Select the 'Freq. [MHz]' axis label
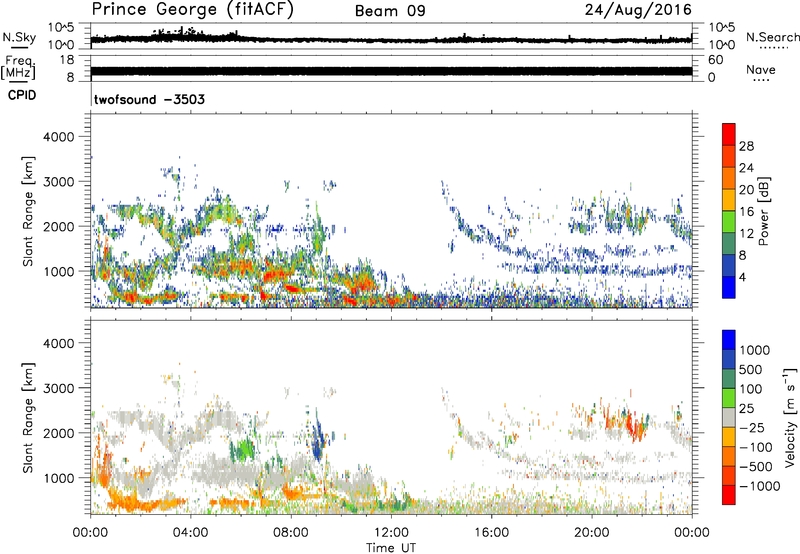Image resolution: width=800 pixels, height=554 pixels. 18,68
